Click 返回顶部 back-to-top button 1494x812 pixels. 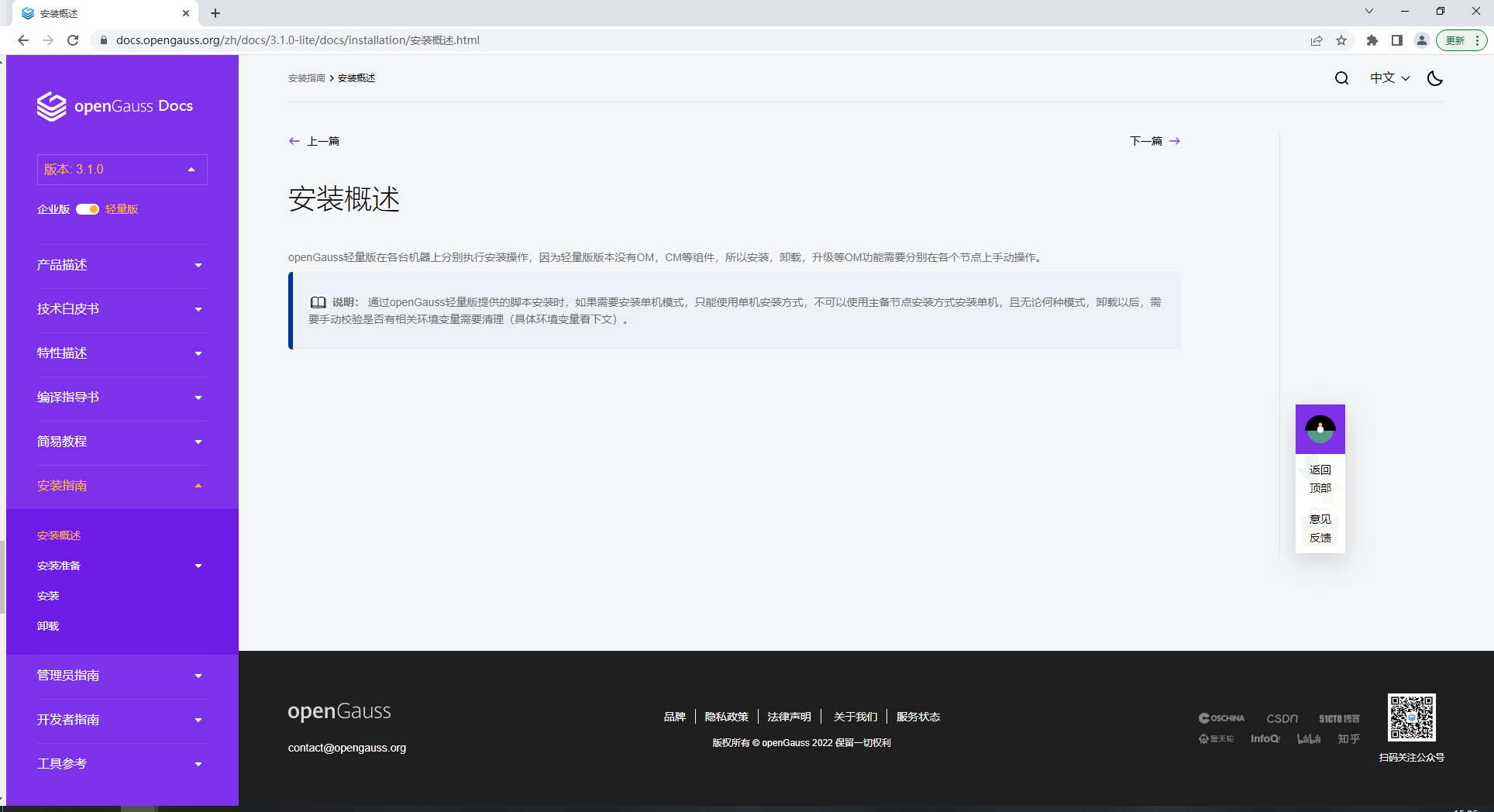point(1320,479)
